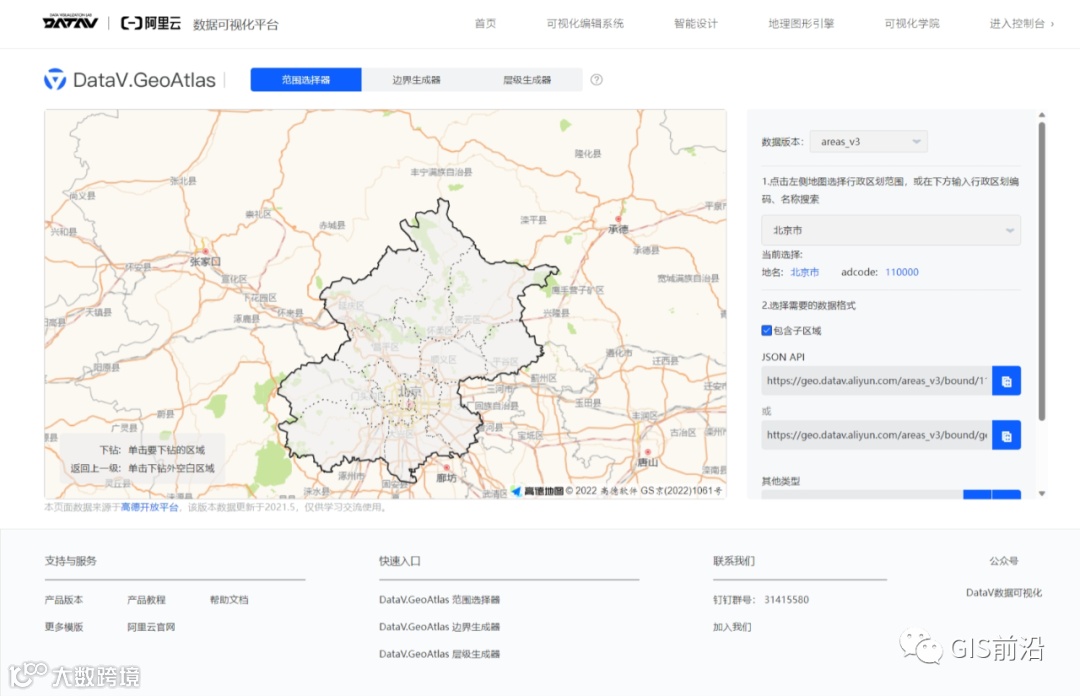
Task: Click the 高德地图 logo on map
Action: tap(537, 491)
